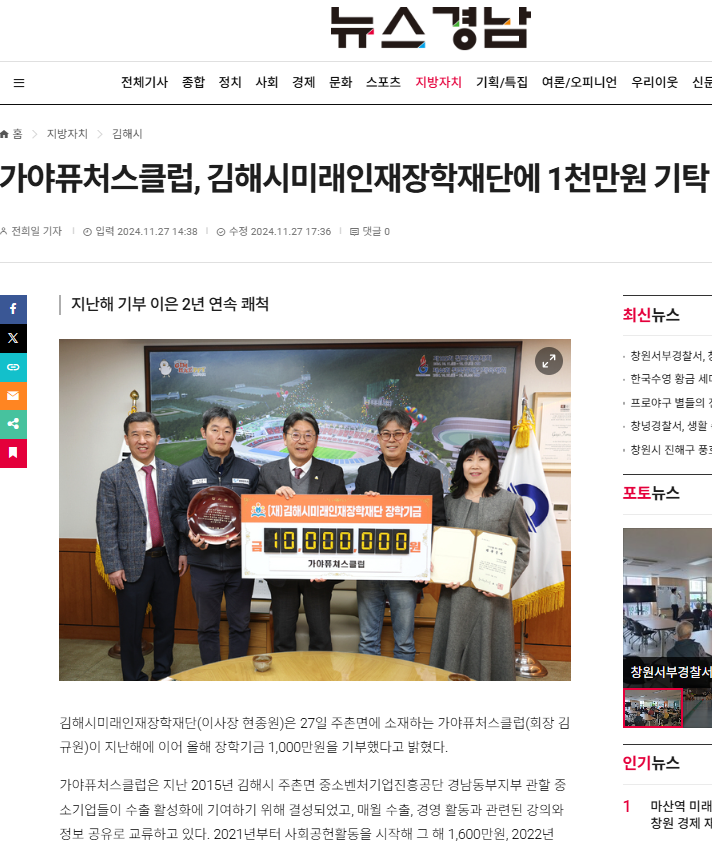Image resolution: width=712 pixels, height=846 pixels.
Task: Click the 김해시 breadcrumb link
Action: pyautogui.click(x=127, y=134)
